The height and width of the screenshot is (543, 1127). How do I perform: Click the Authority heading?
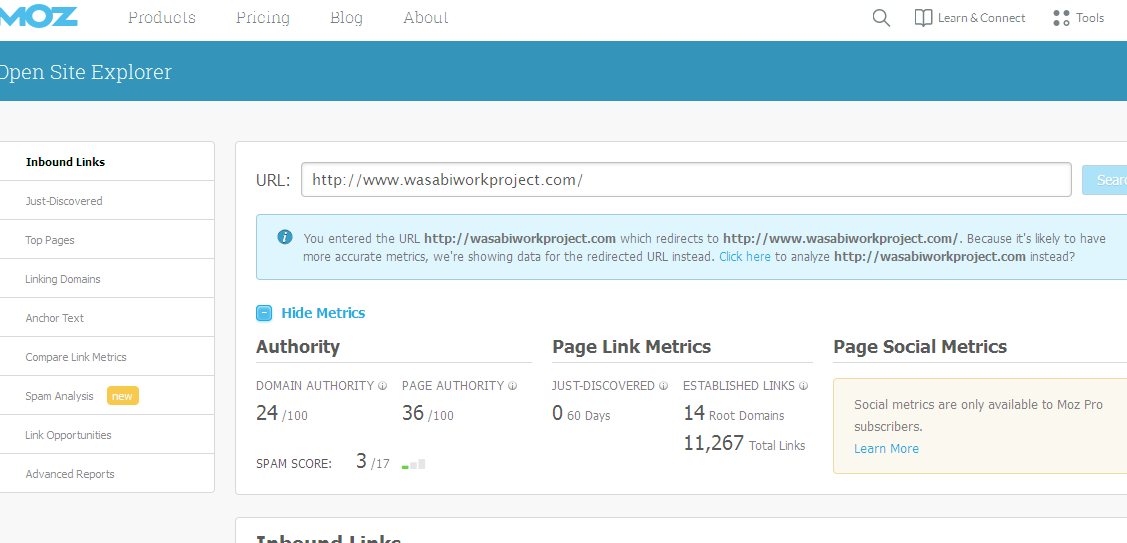pos(298,347)
